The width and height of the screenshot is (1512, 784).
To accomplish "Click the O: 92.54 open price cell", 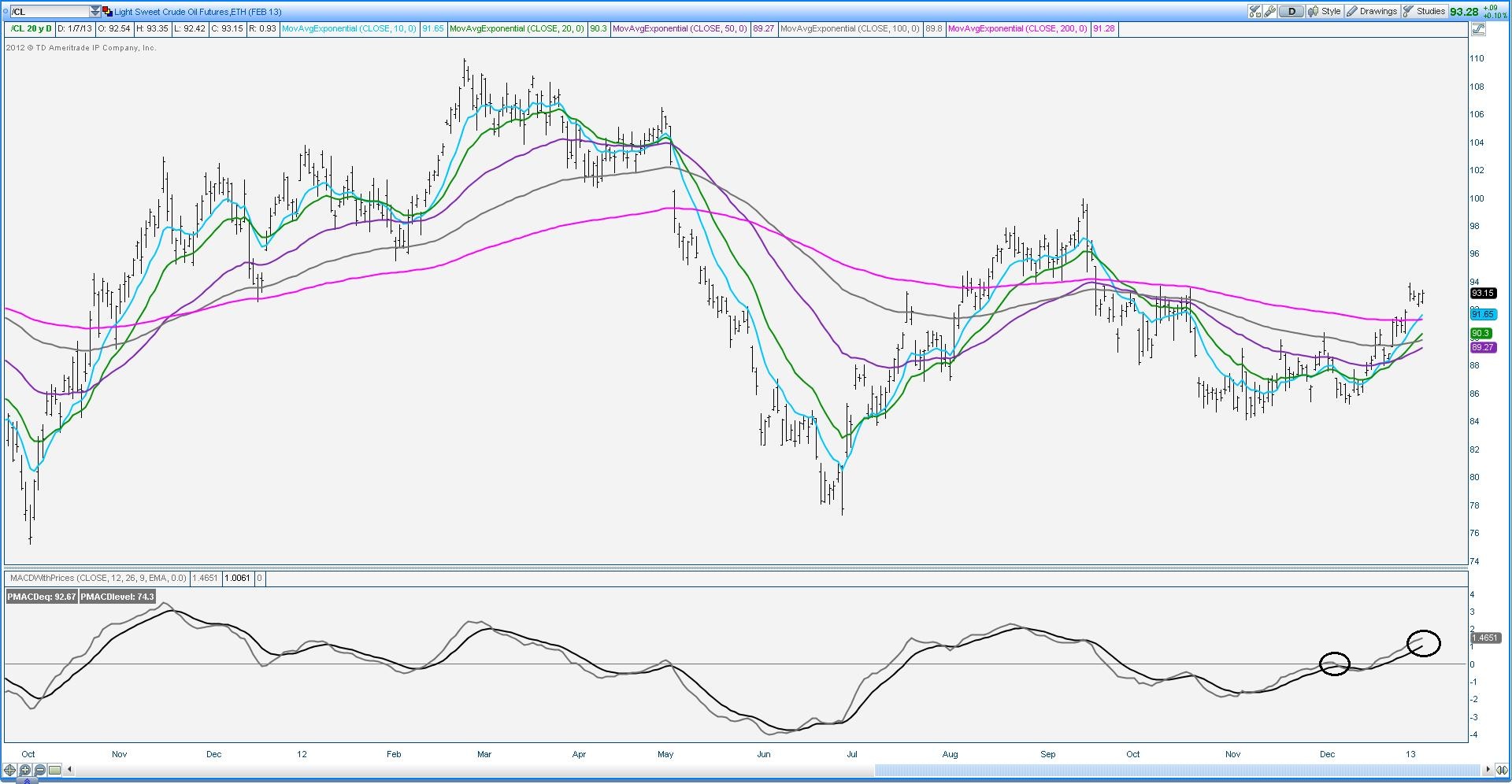I will tap(114, 29).
